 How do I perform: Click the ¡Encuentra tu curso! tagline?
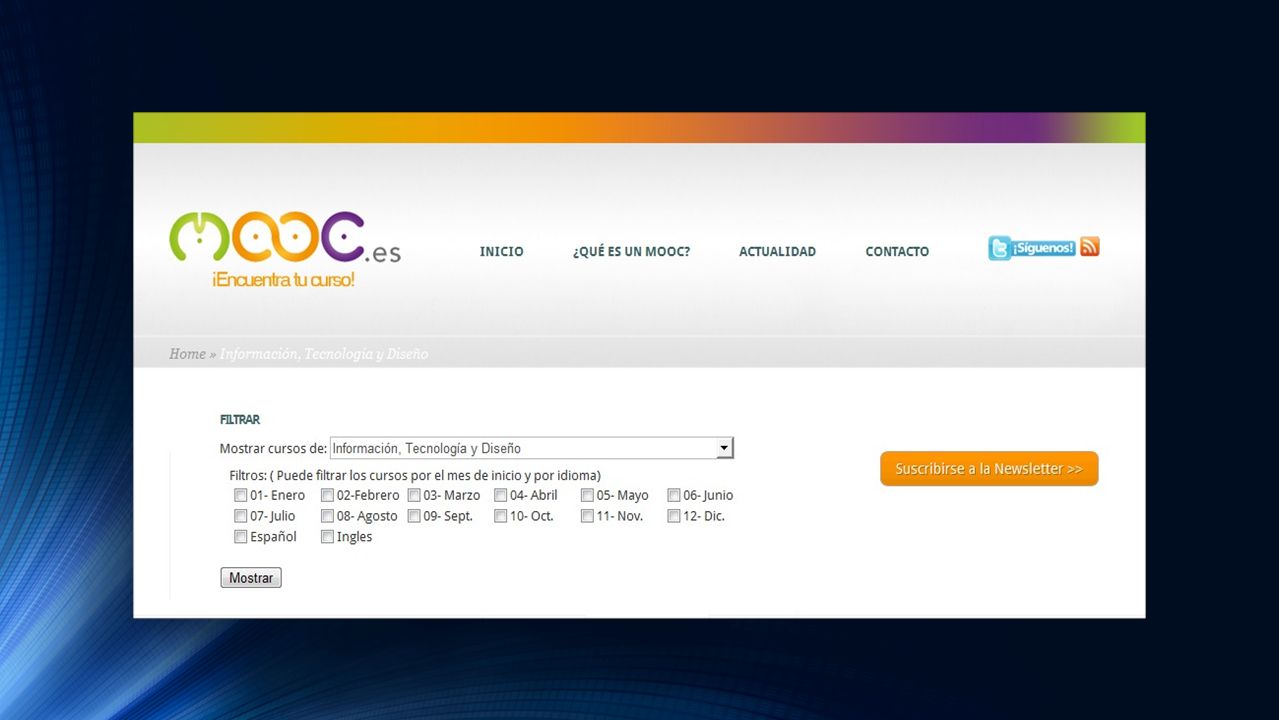point(283,280)
